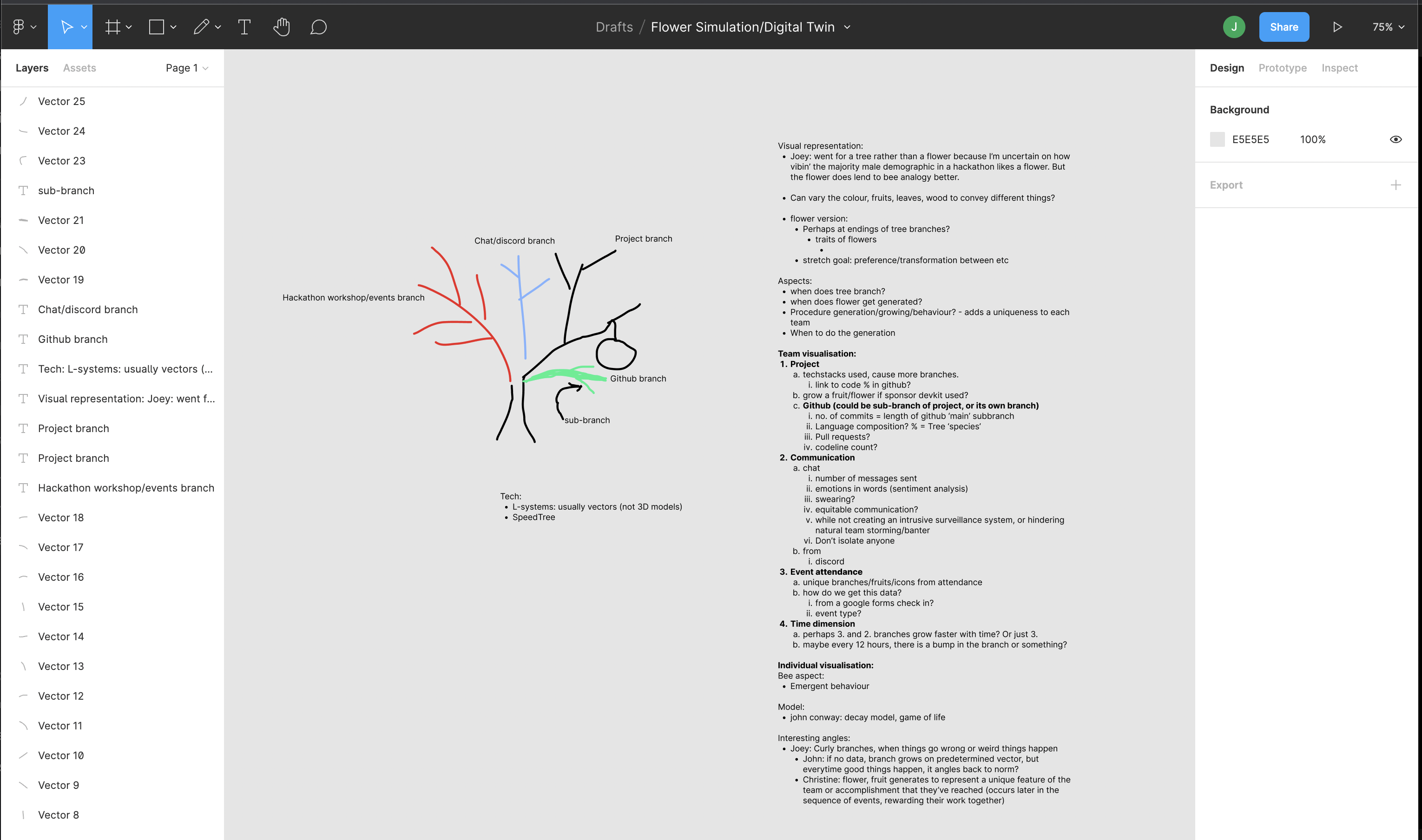Select the Text tool
Viewport: 1422px width, 840px height.
tap(244, 26)
